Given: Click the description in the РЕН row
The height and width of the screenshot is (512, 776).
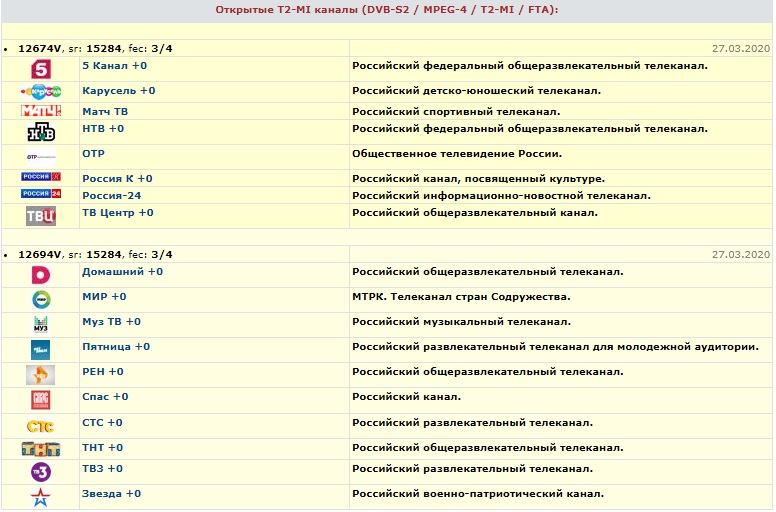Looking at the screenshot, I should click(x=487, y=372).
